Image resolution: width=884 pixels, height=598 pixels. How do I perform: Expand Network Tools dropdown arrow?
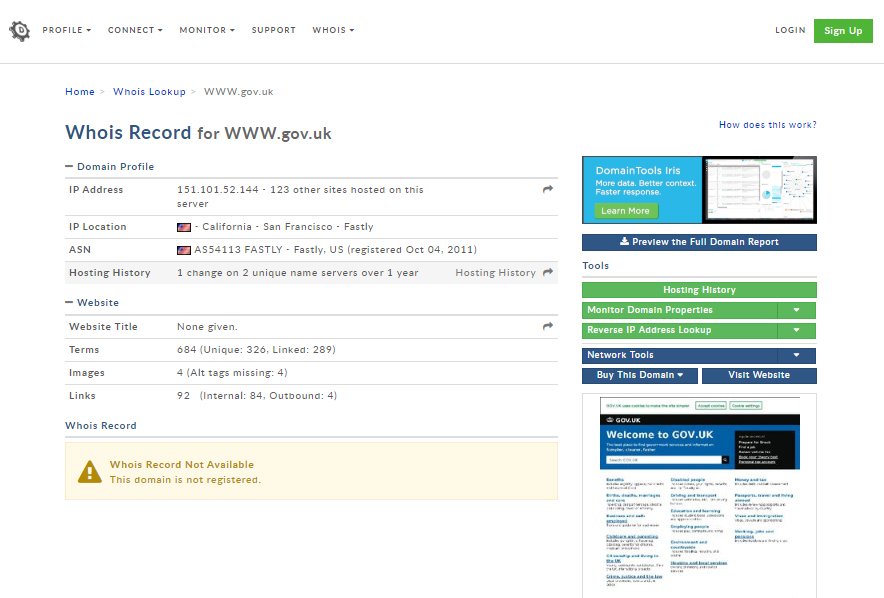click(796, 355)
